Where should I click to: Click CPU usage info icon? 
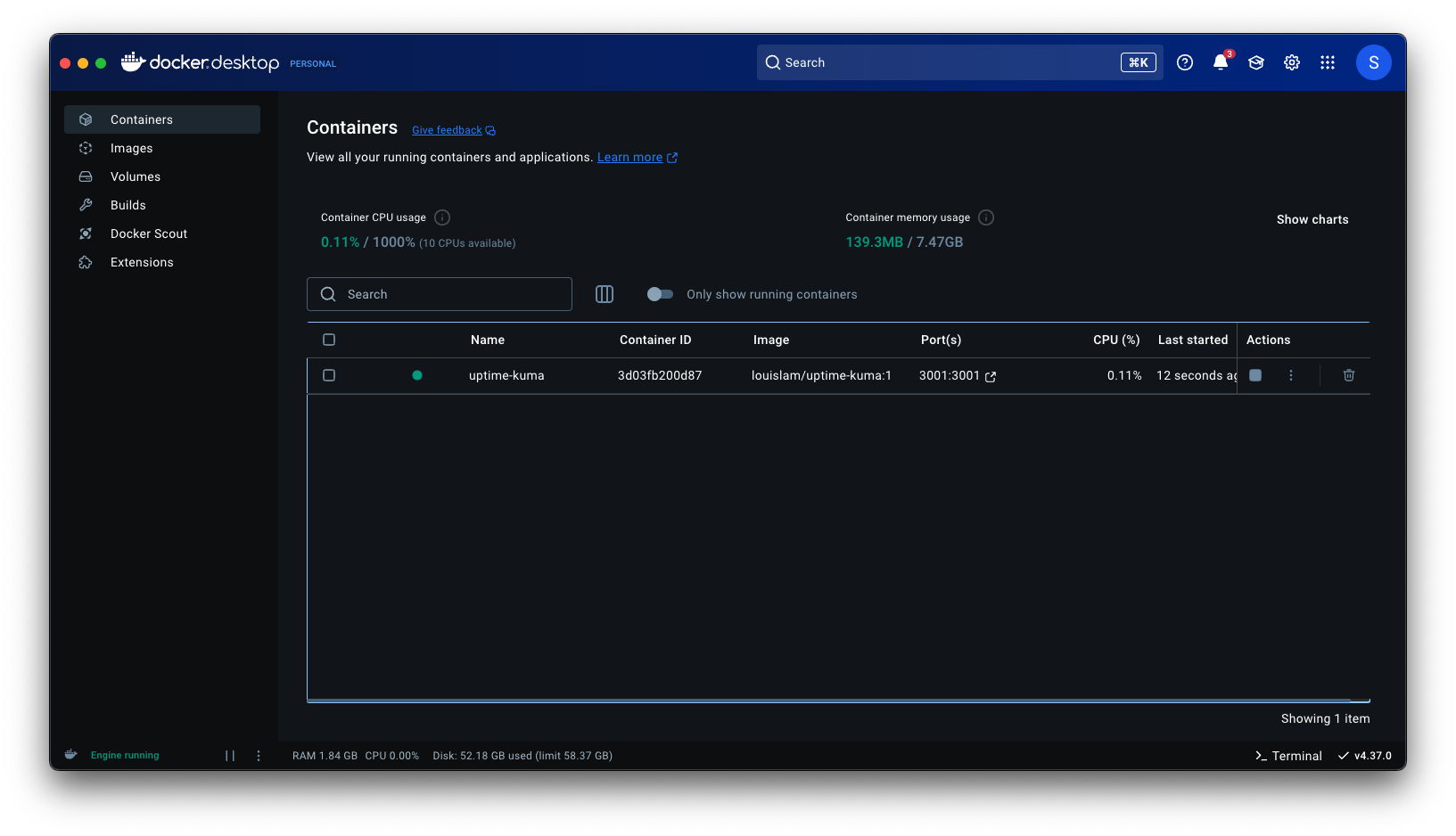442,217
